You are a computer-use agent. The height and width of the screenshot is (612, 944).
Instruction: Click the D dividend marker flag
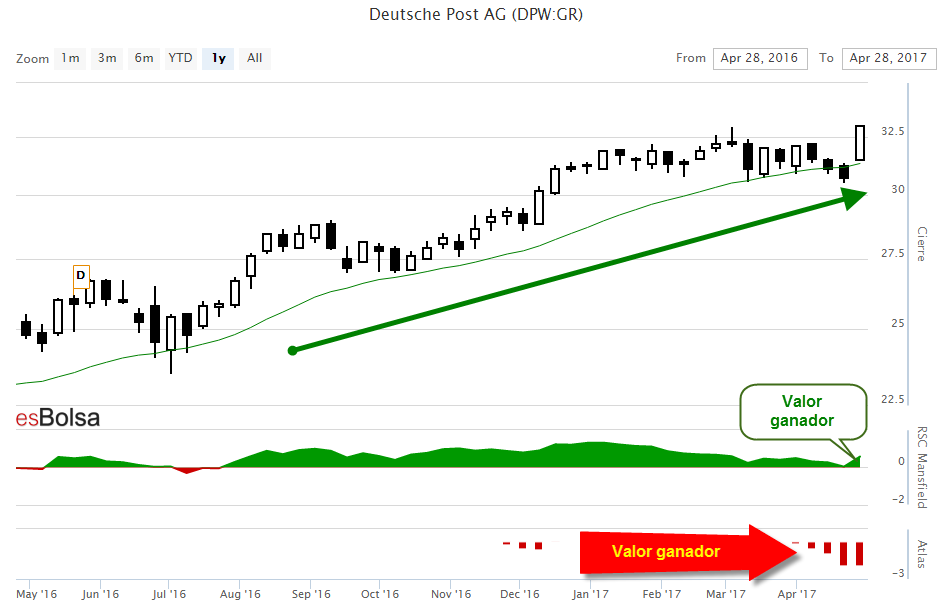coord(81,275)
